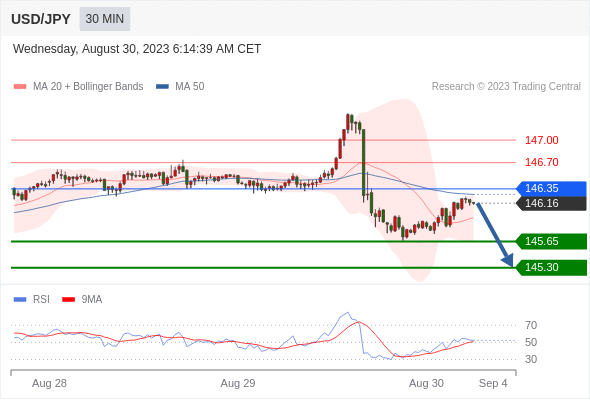590x400 pixels.
Task: Click the USD/JPY pair title
Action: [41, 19]
